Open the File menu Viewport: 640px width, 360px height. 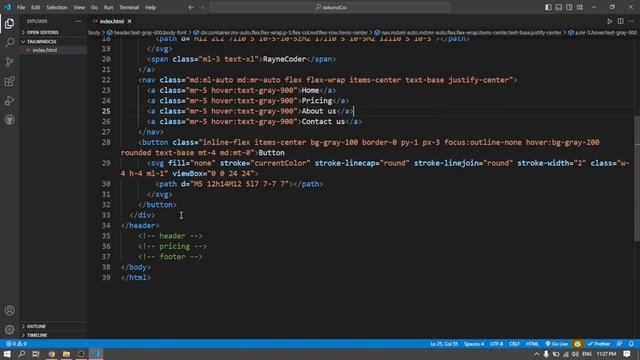[x=21, y=7]
